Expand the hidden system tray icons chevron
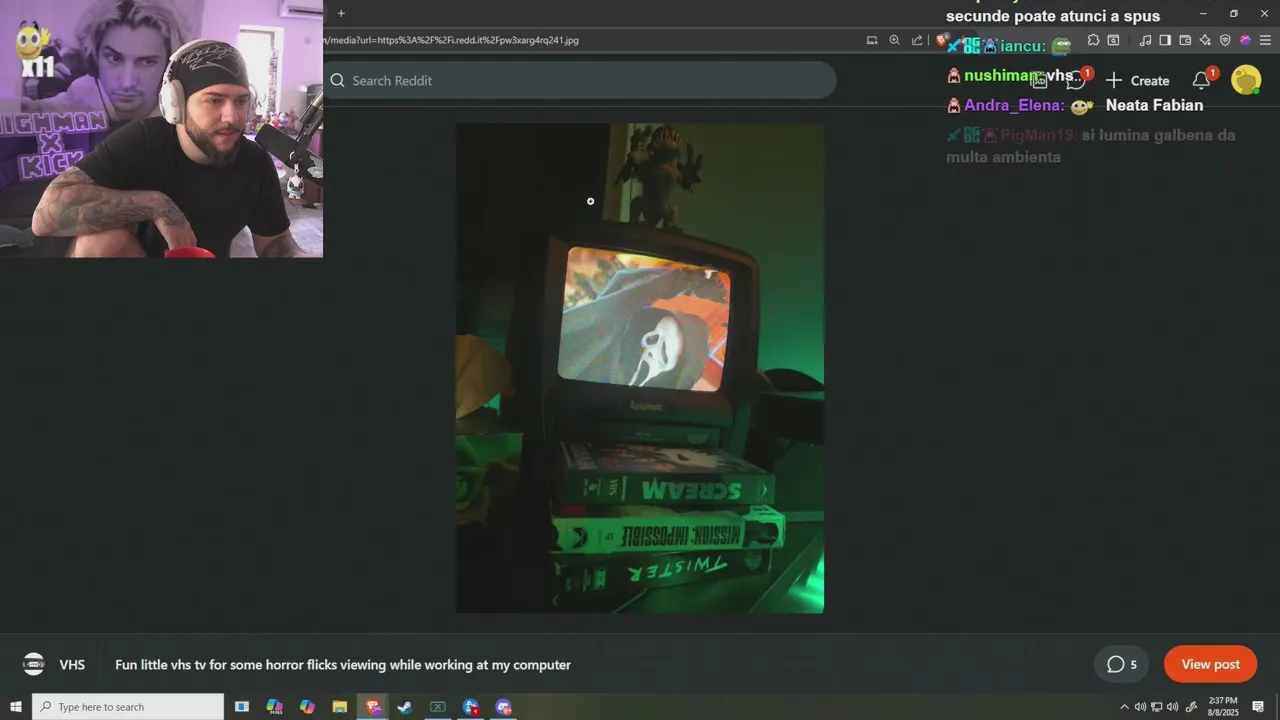Screen dimensions: 1280x720 click(1124, 707)
